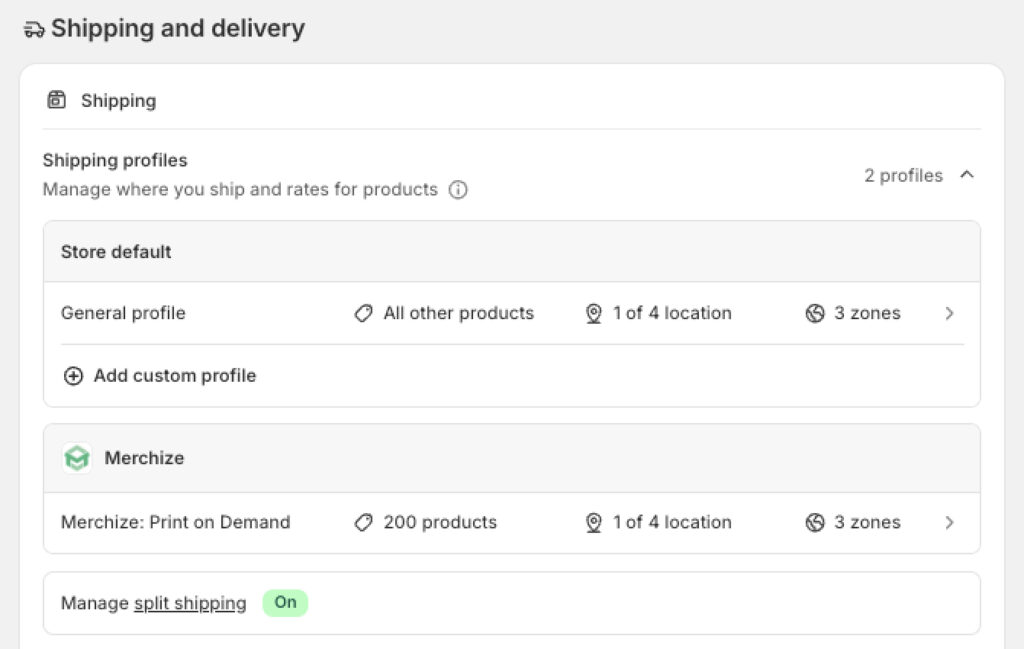1024x649 pixels.
Task: Click location pin icon in Merchize row
Action: (x=594, y=522)
